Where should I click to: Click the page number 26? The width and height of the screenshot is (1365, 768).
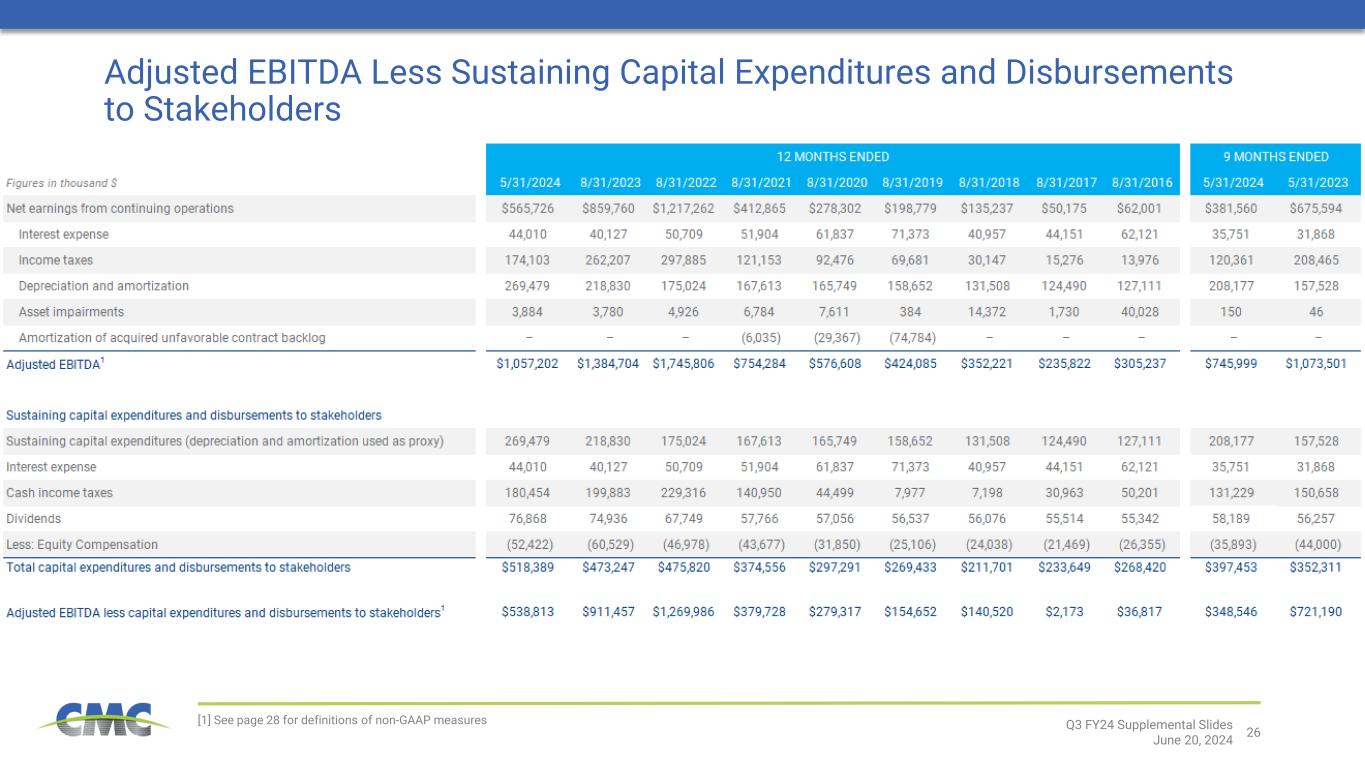pyautogui.click(x=1253, y=733)
